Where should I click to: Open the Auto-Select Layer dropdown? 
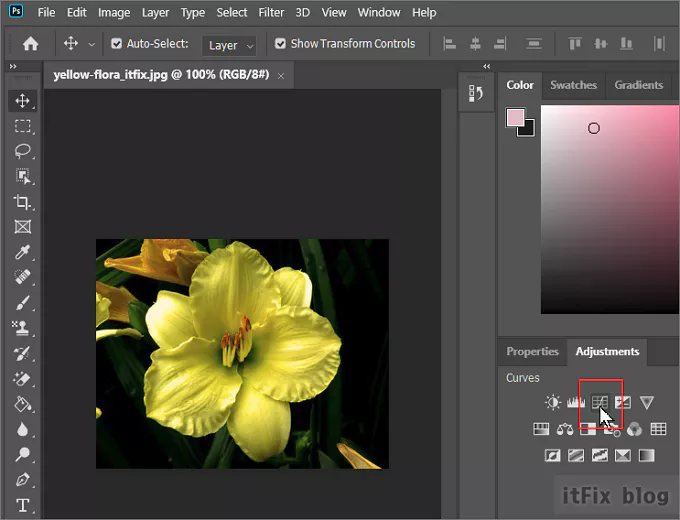pos(230,45)
